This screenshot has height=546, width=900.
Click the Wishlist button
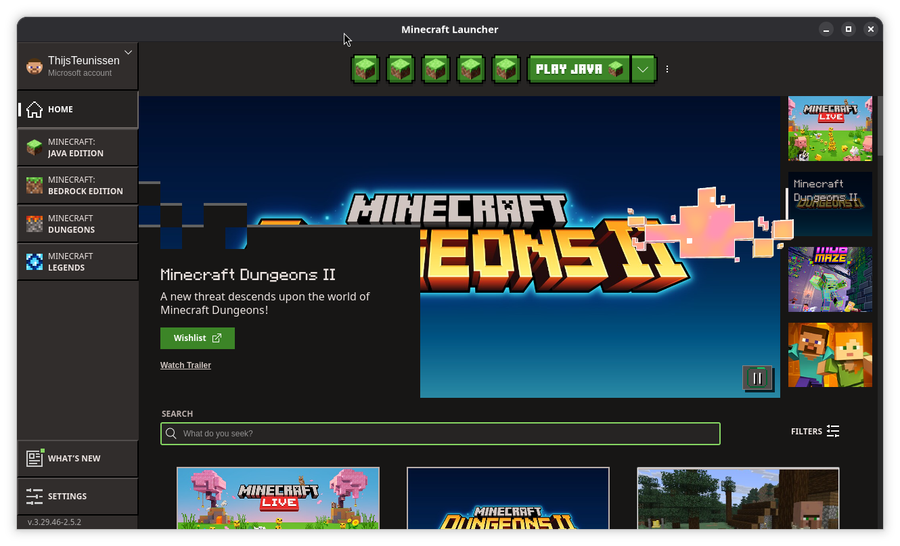197,338
